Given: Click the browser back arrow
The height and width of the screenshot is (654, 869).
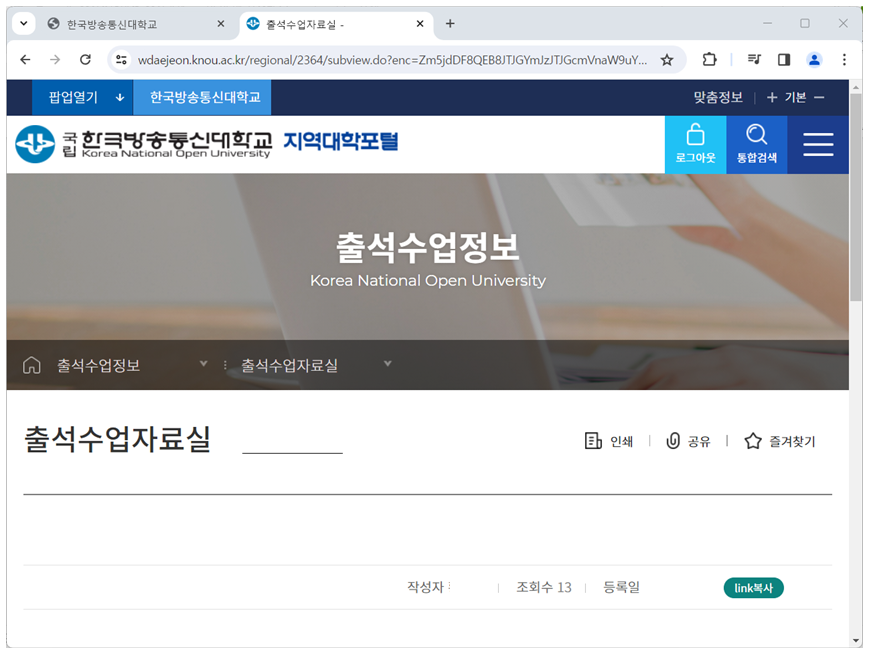Looking at the screenshot, I should click(25, 59).
